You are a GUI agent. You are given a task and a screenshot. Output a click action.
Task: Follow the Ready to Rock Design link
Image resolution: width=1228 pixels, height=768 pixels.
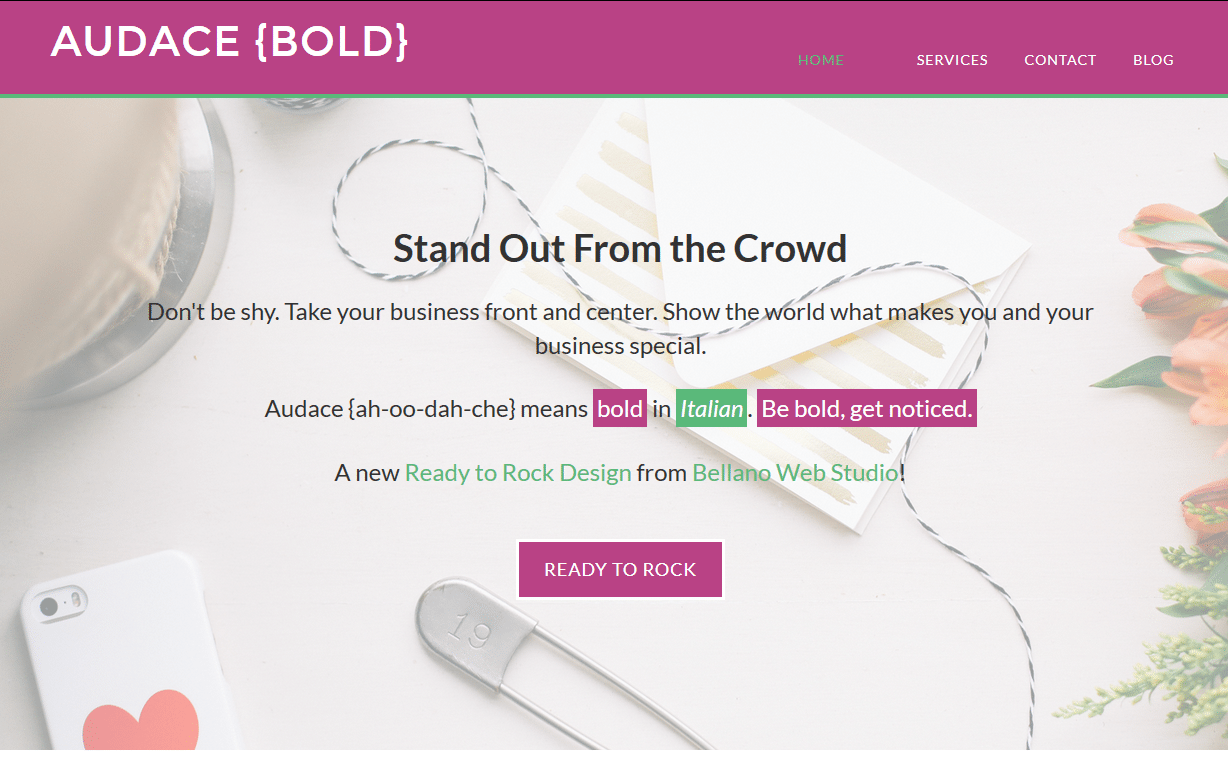pyautogui.click(x=518, y=472)
